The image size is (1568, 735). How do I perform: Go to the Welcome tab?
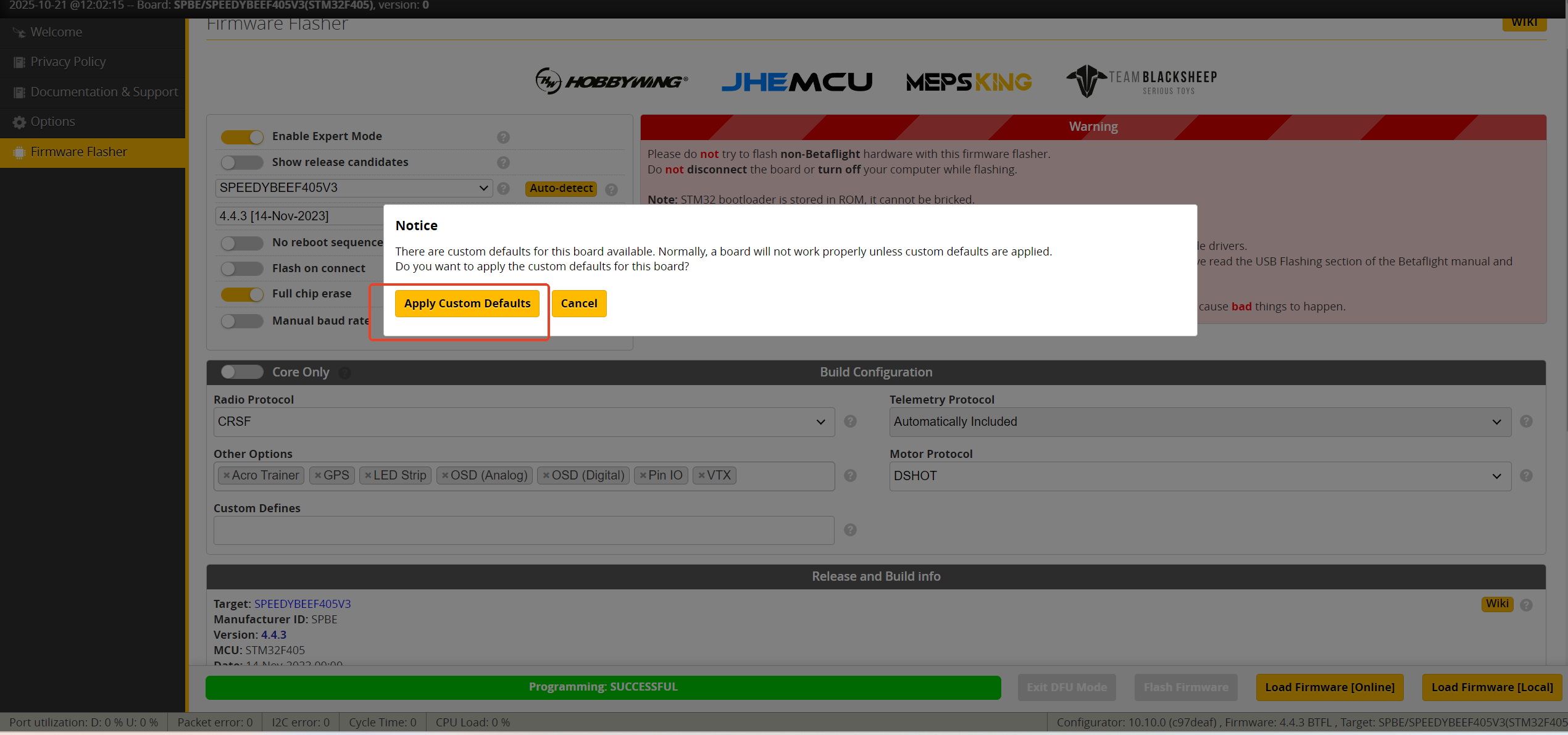pos(56,32)
